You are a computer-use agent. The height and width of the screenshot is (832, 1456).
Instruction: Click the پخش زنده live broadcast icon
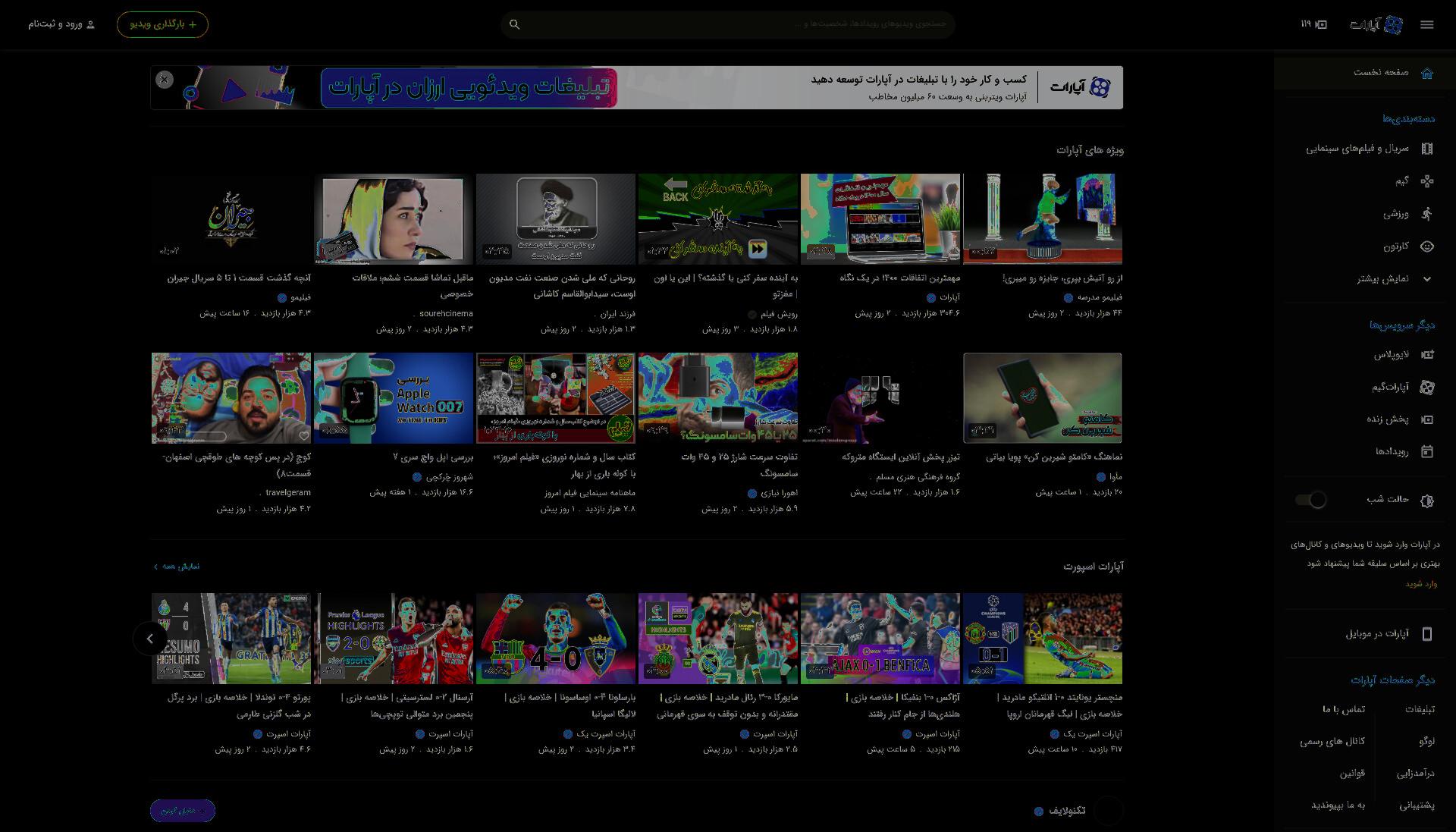click(1426, 419)
